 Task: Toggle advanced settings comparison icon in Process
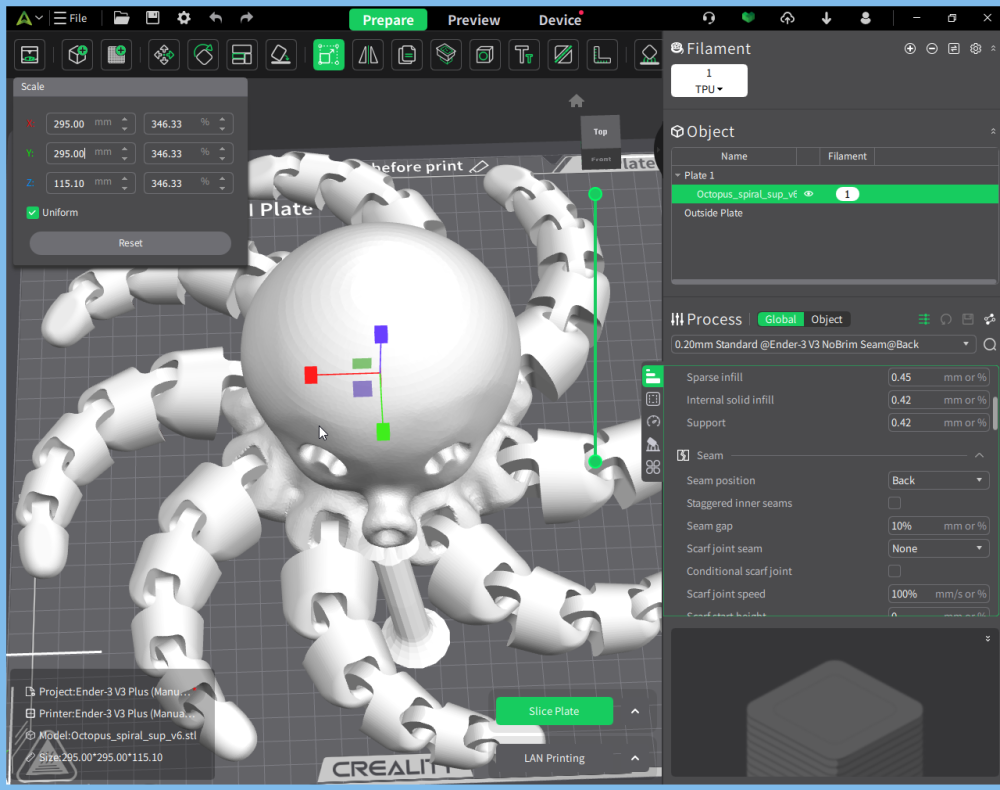click(x=924, y=319)
